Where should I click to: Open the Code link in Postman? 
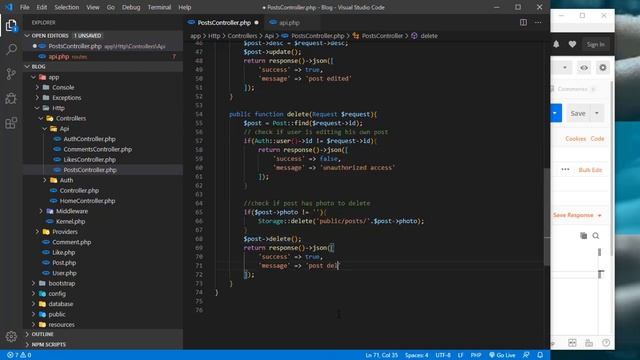[x=597, y=139]
